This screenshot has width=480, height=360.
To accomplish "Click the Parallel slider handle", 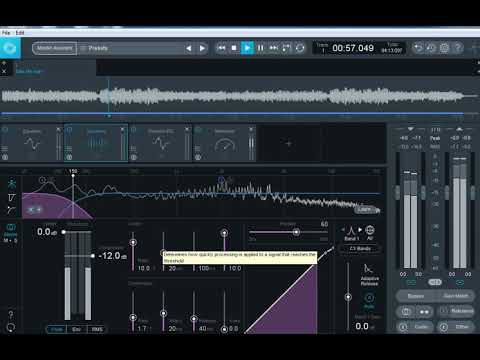I will coord(296,232).
